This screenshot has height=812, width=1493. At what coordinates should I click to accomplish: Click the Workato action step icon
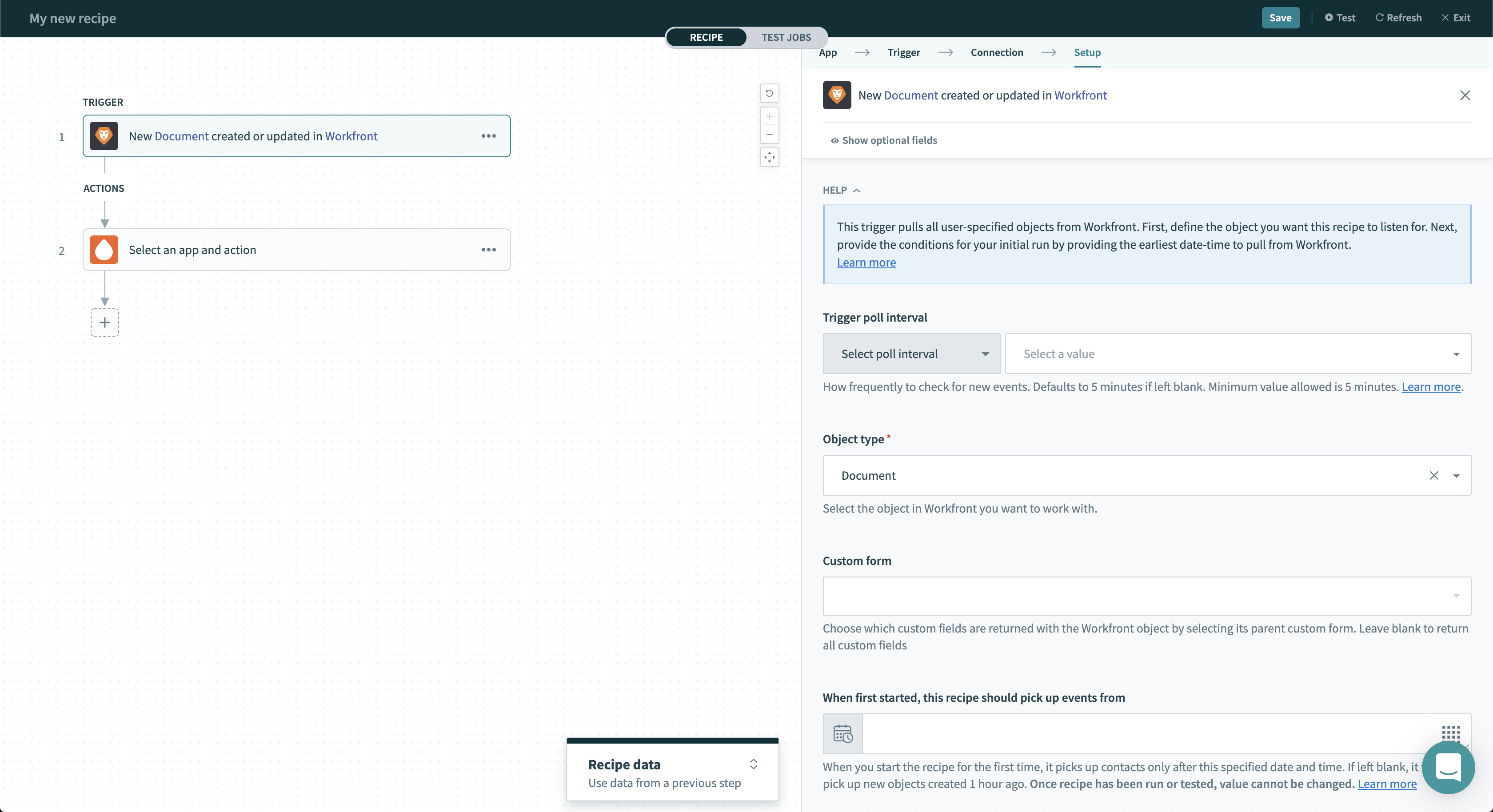pos(104,249)
